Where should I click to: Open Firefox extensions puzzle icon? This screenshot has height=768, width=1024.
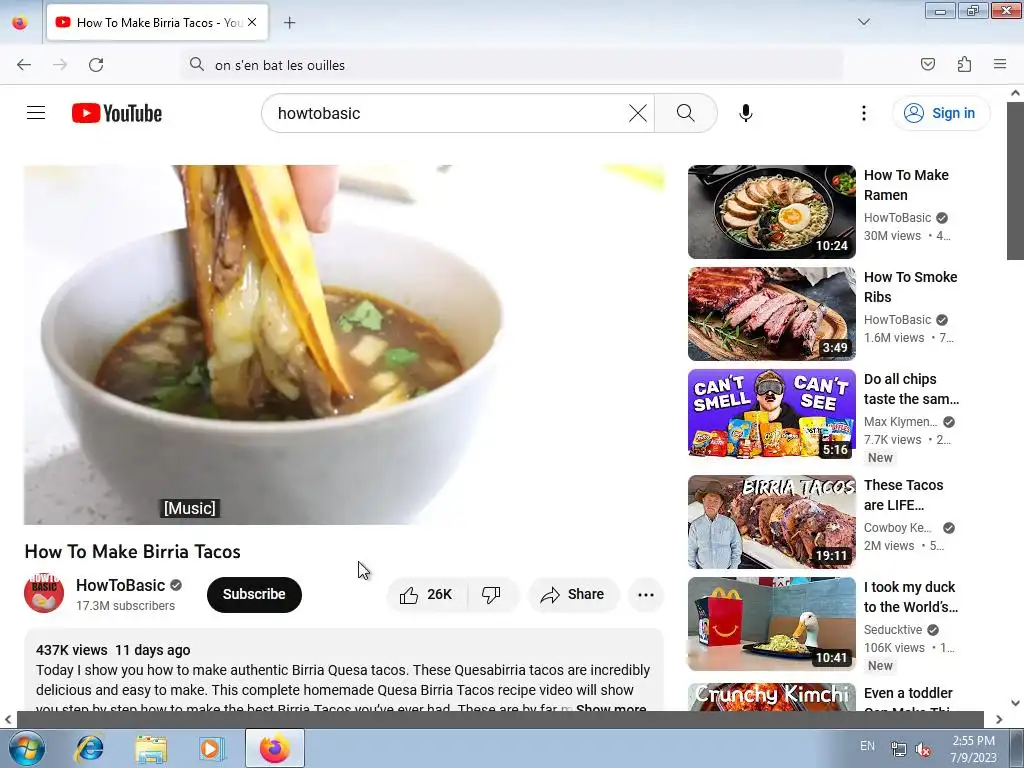[964, 64]
